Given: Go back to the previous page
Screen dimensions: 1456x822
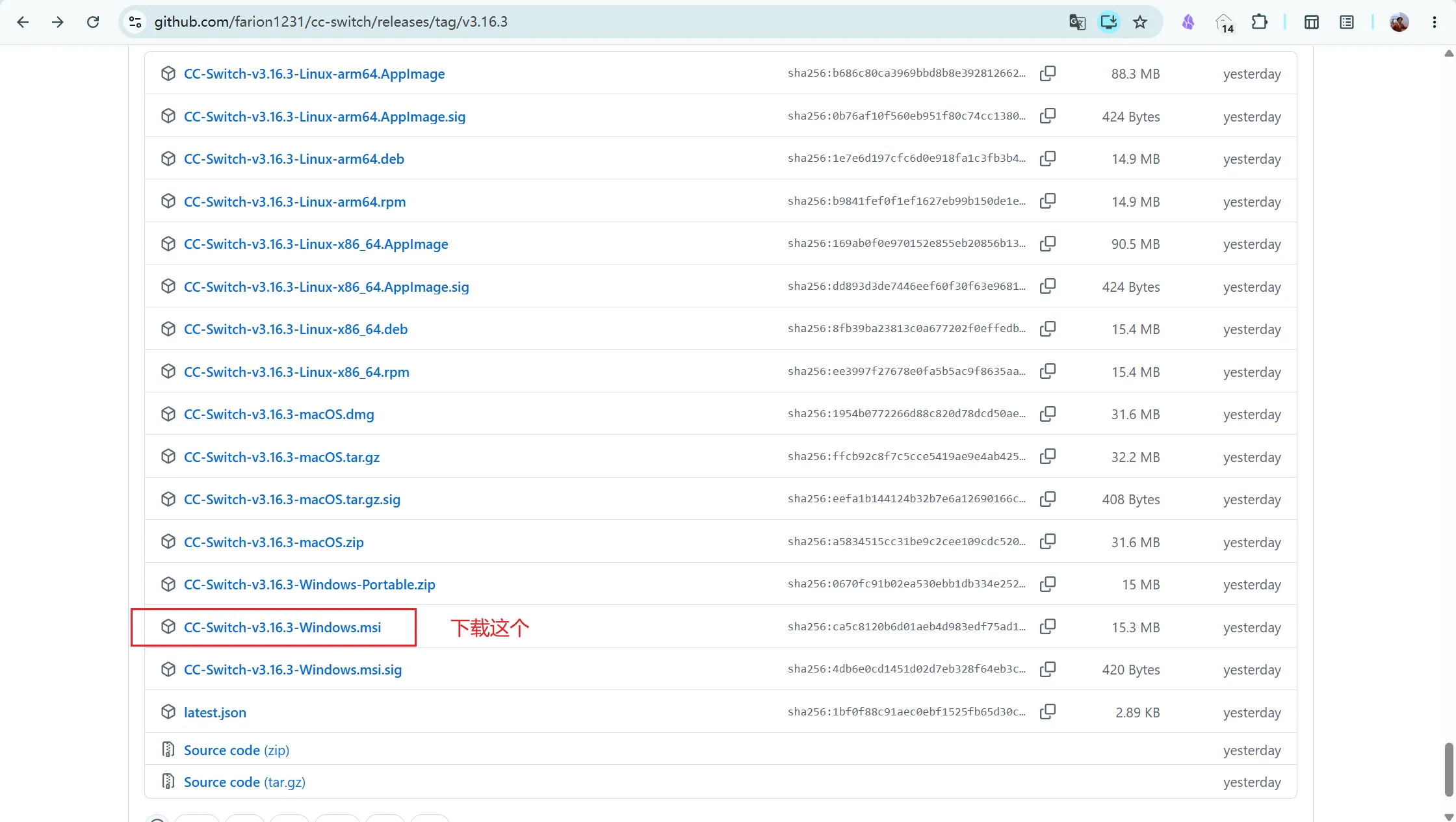Looking at the screenshot, I should [x=23, y=22].
